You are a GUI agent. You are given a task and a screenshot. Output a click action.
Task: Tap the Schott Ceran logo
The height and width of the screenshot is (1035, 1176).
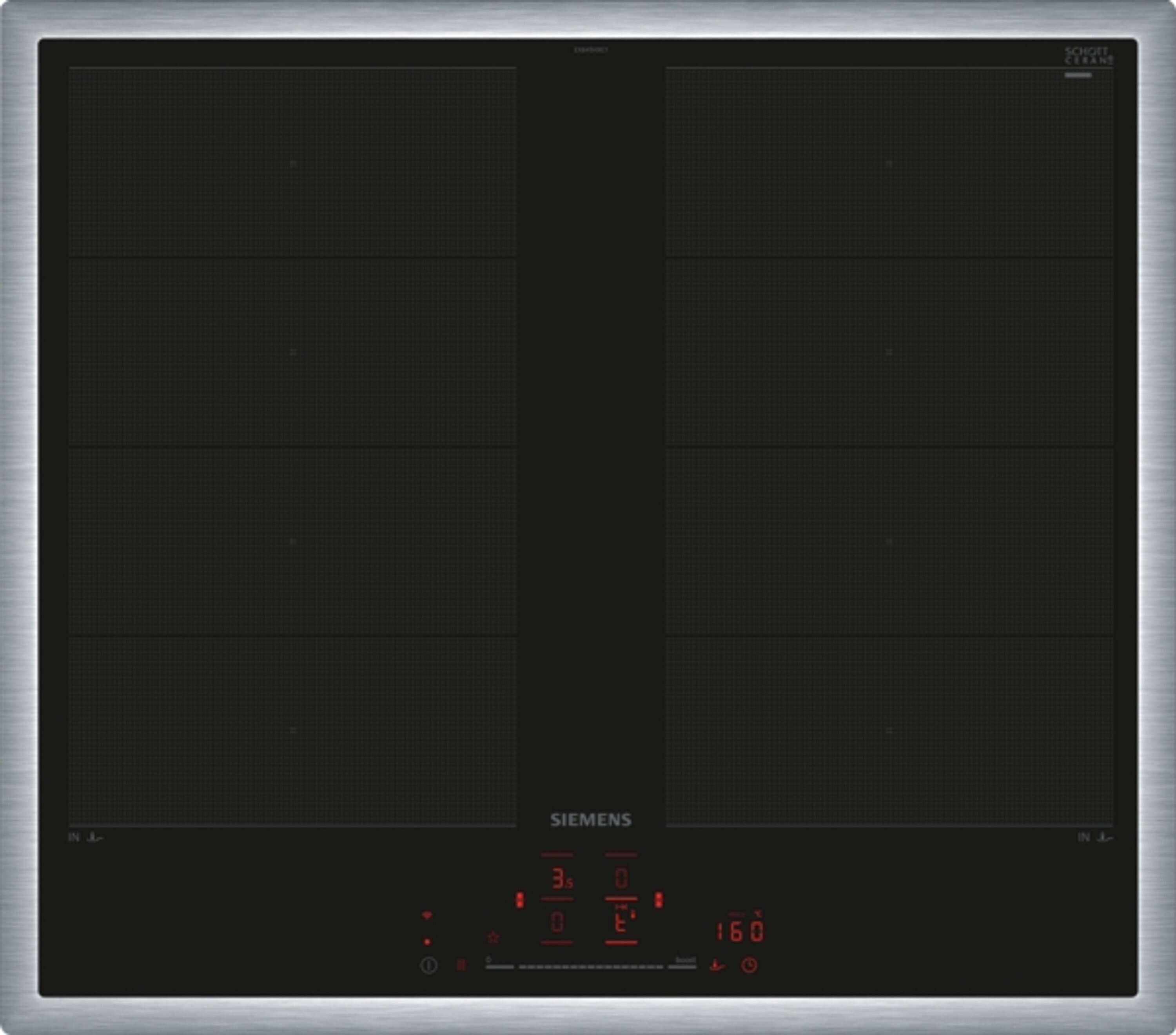pos(1089,56)
